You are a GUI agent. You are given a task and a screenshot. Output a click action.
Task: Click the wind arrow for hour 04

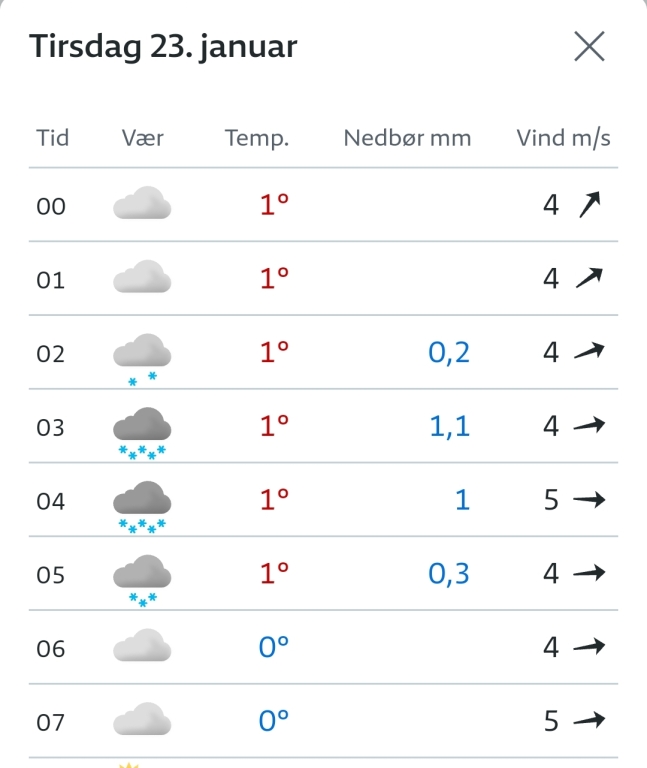click(x=591, y=499)
